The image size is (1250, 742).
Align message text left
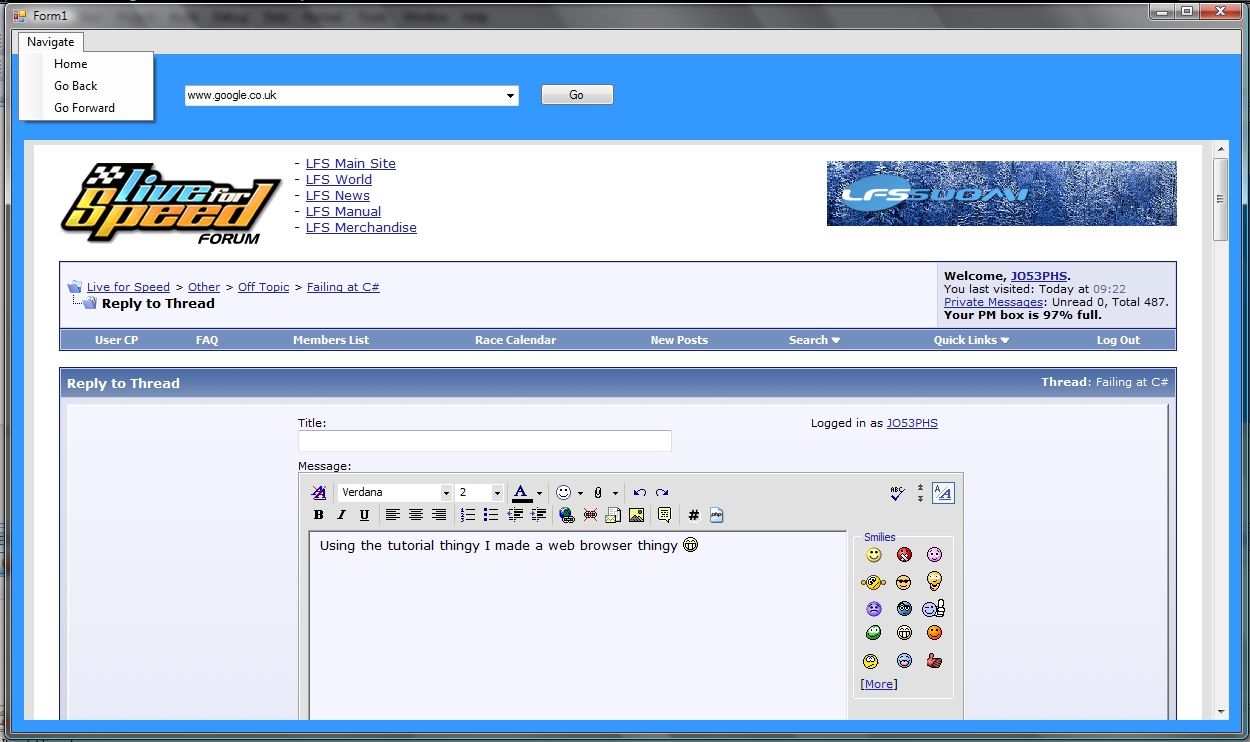tap(393, 515)
